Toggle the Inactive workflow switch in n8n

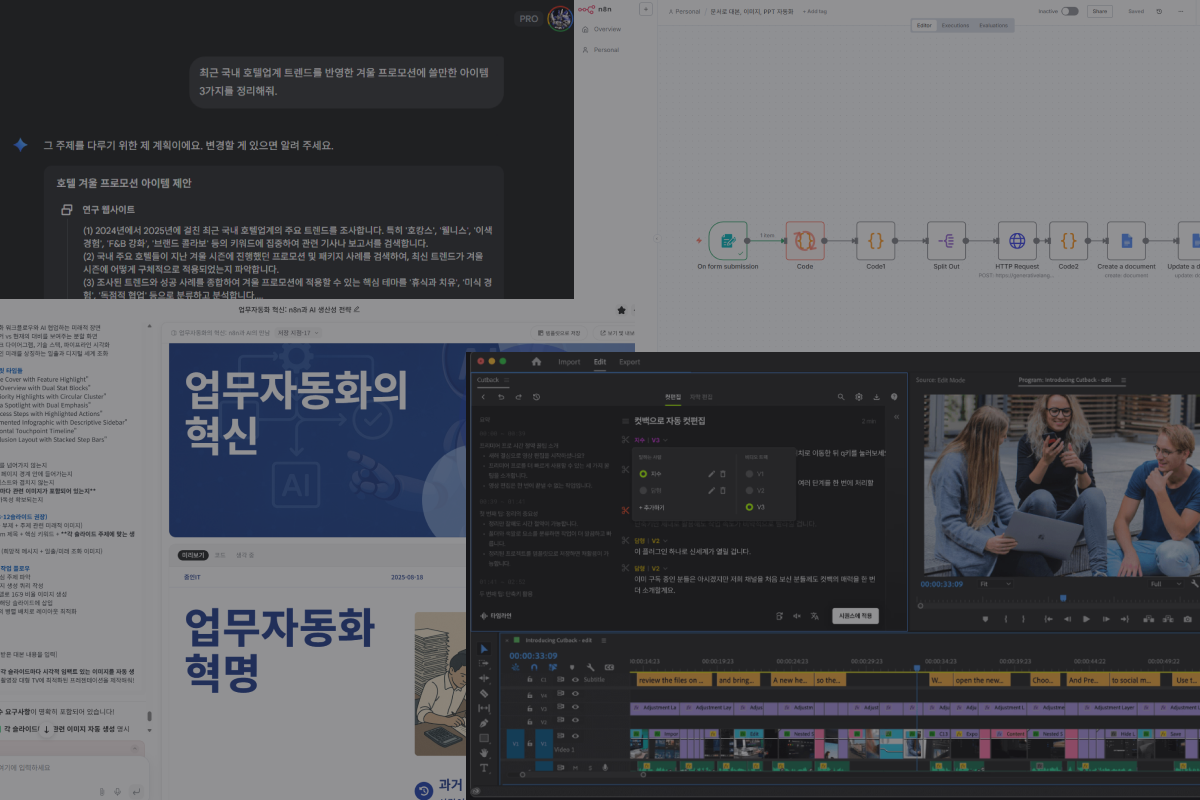pos(1070,11)
